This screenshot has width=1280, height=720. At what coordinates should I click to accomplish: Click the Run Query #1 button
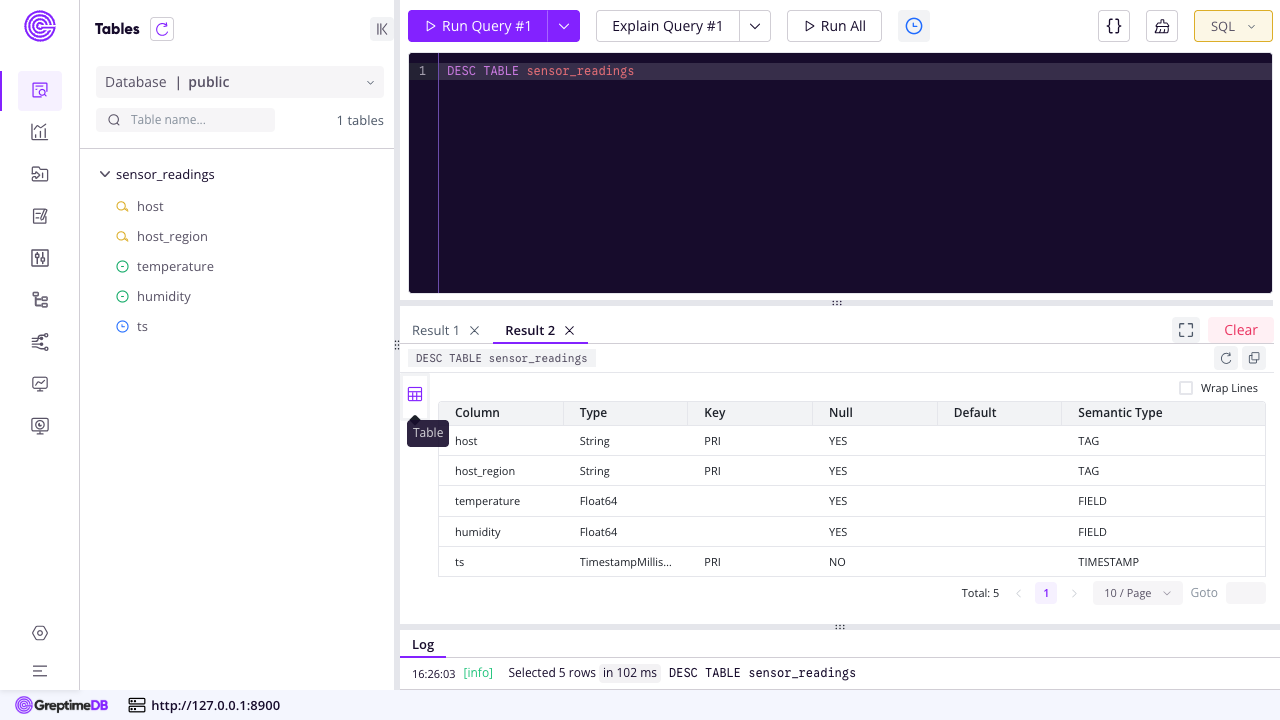point(478,26)
